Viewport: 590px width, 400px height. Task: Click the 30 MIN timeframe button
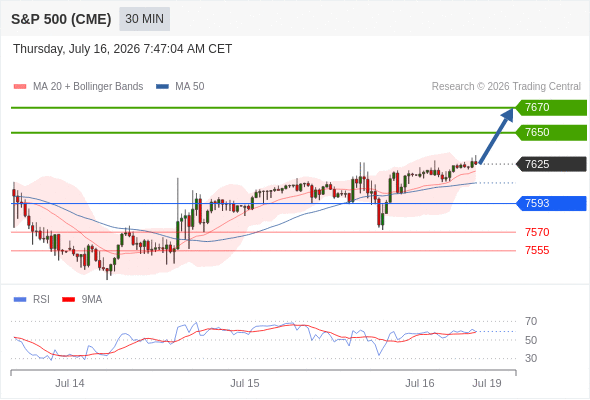(x=144, y=19)
